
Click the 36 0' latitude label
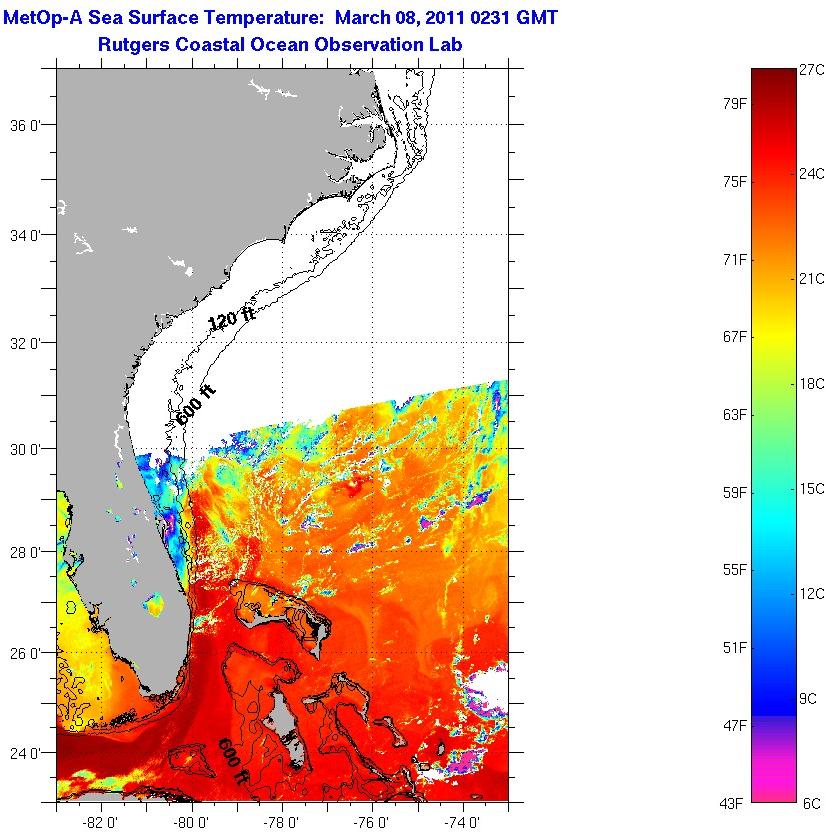[25, 126]
